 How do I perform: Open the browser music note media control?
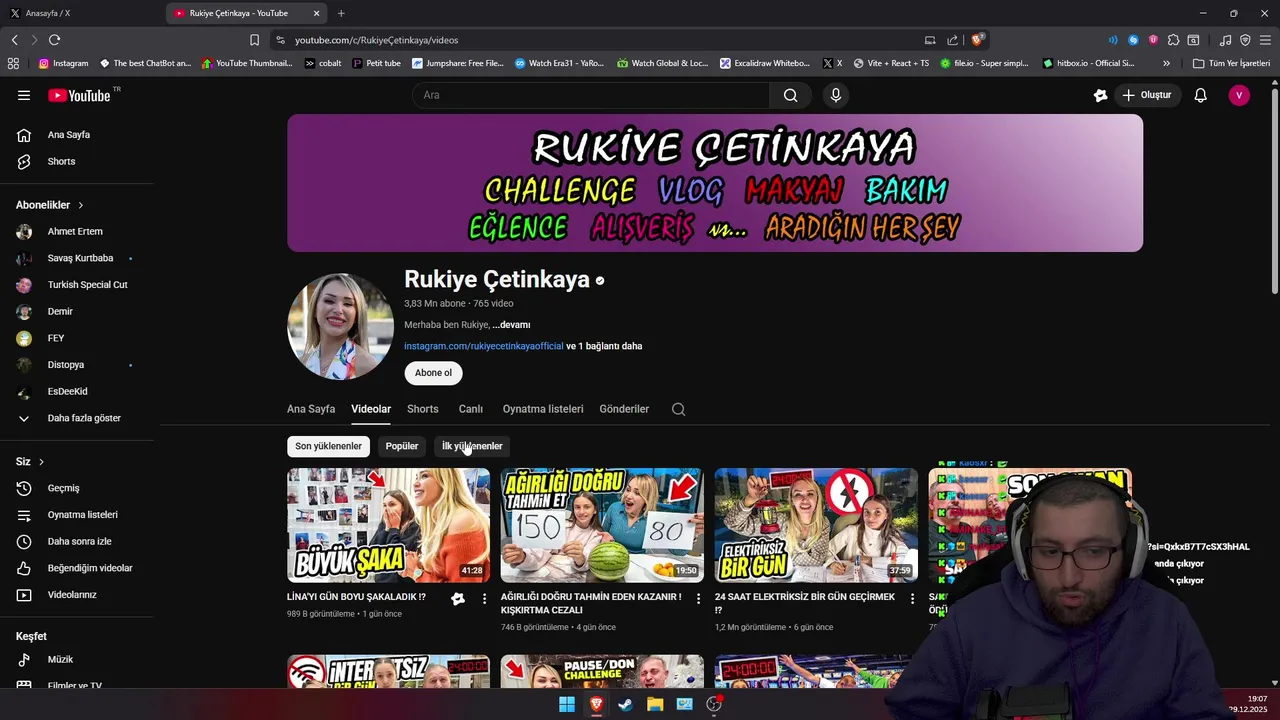[1225, 40]
